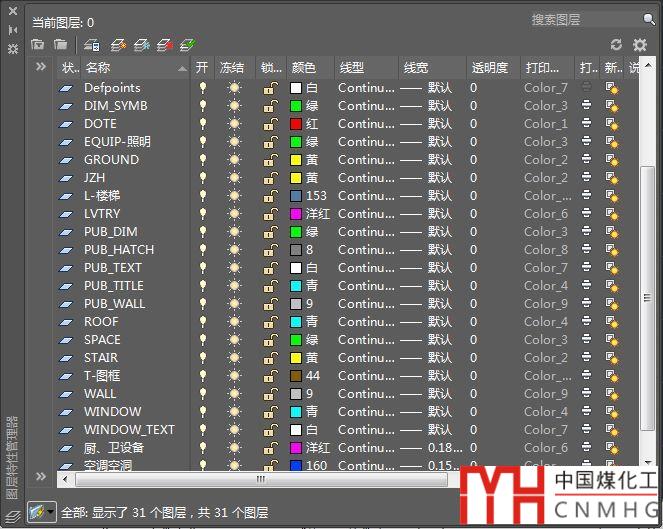This screenshot has width=663, height=529.
Task: Lock the 厨、卫设备 layer
Action: [x=271, y=448]
